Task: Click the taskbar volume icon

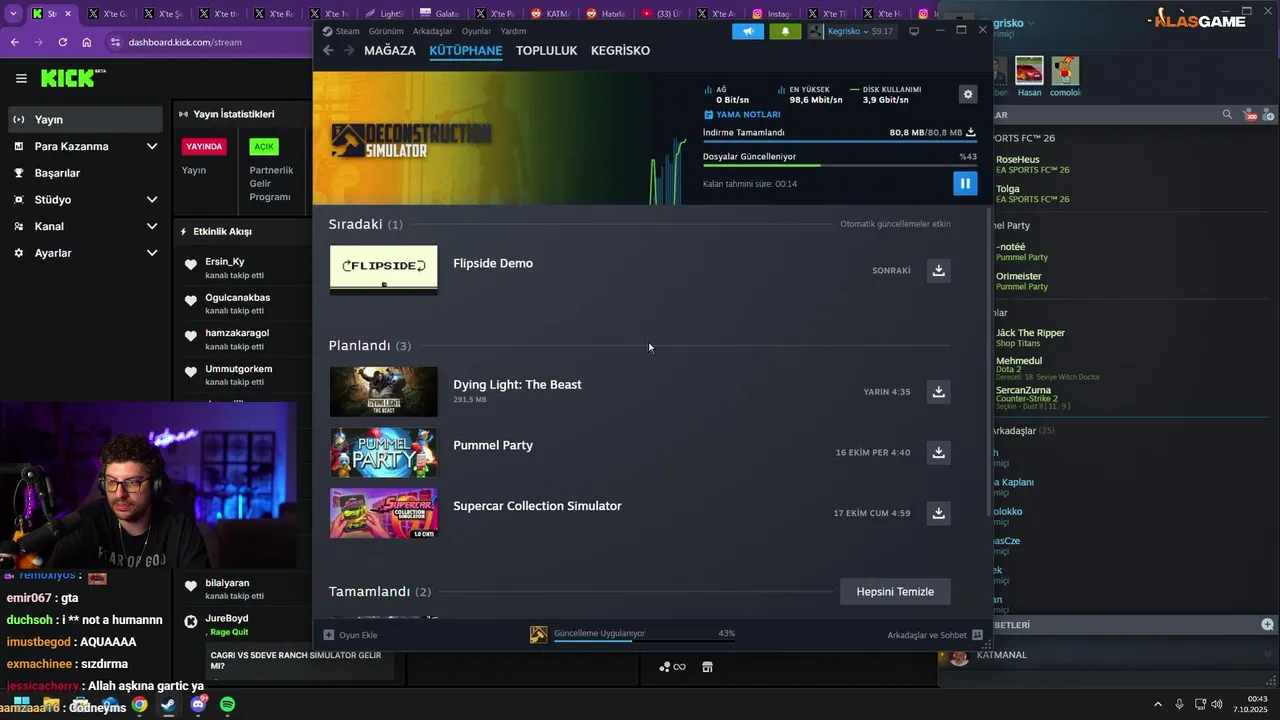Action: 1217,704
